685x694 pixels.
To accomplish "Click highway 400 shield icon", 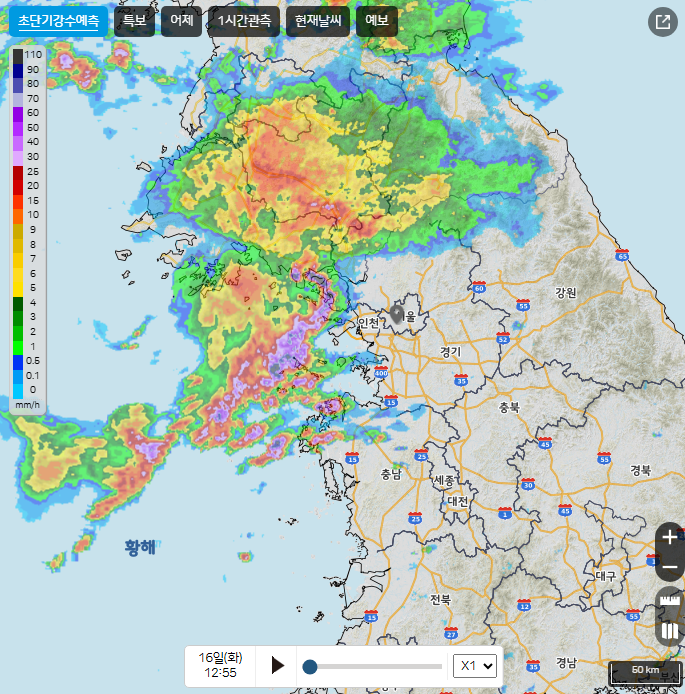I will point(381,372).
